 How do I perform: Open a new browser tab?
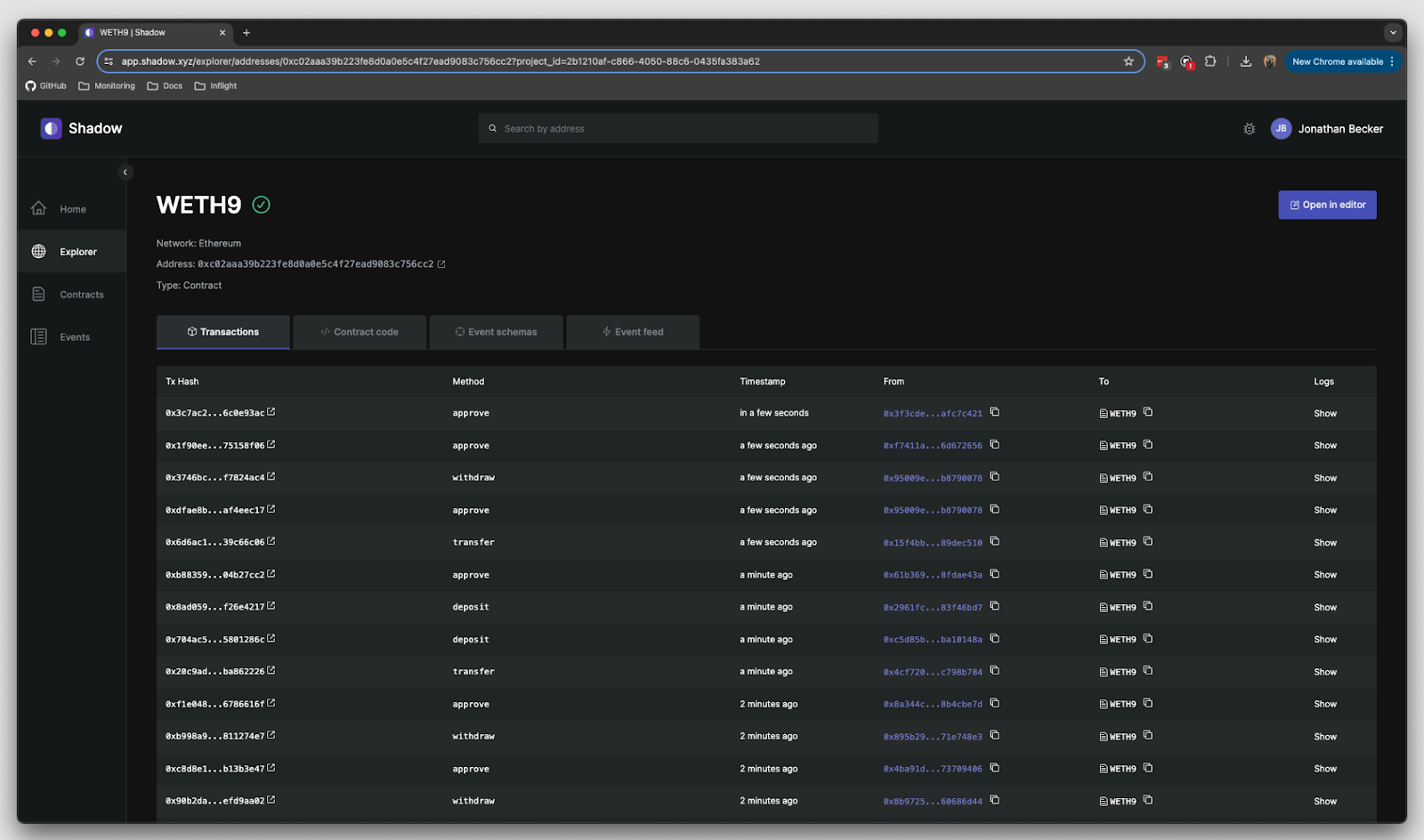(247, 33)
